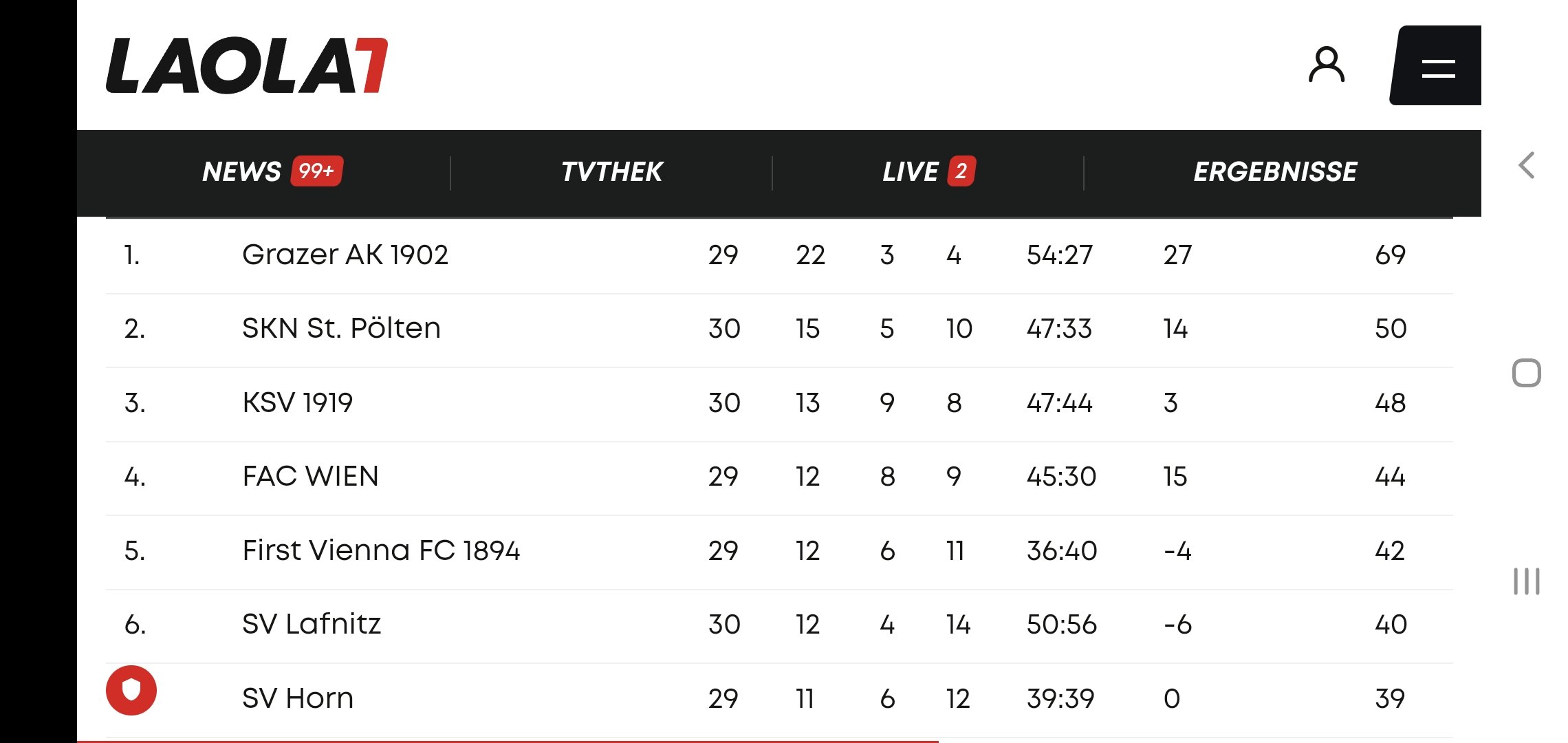Open the LIVE tab

[910, 171]
